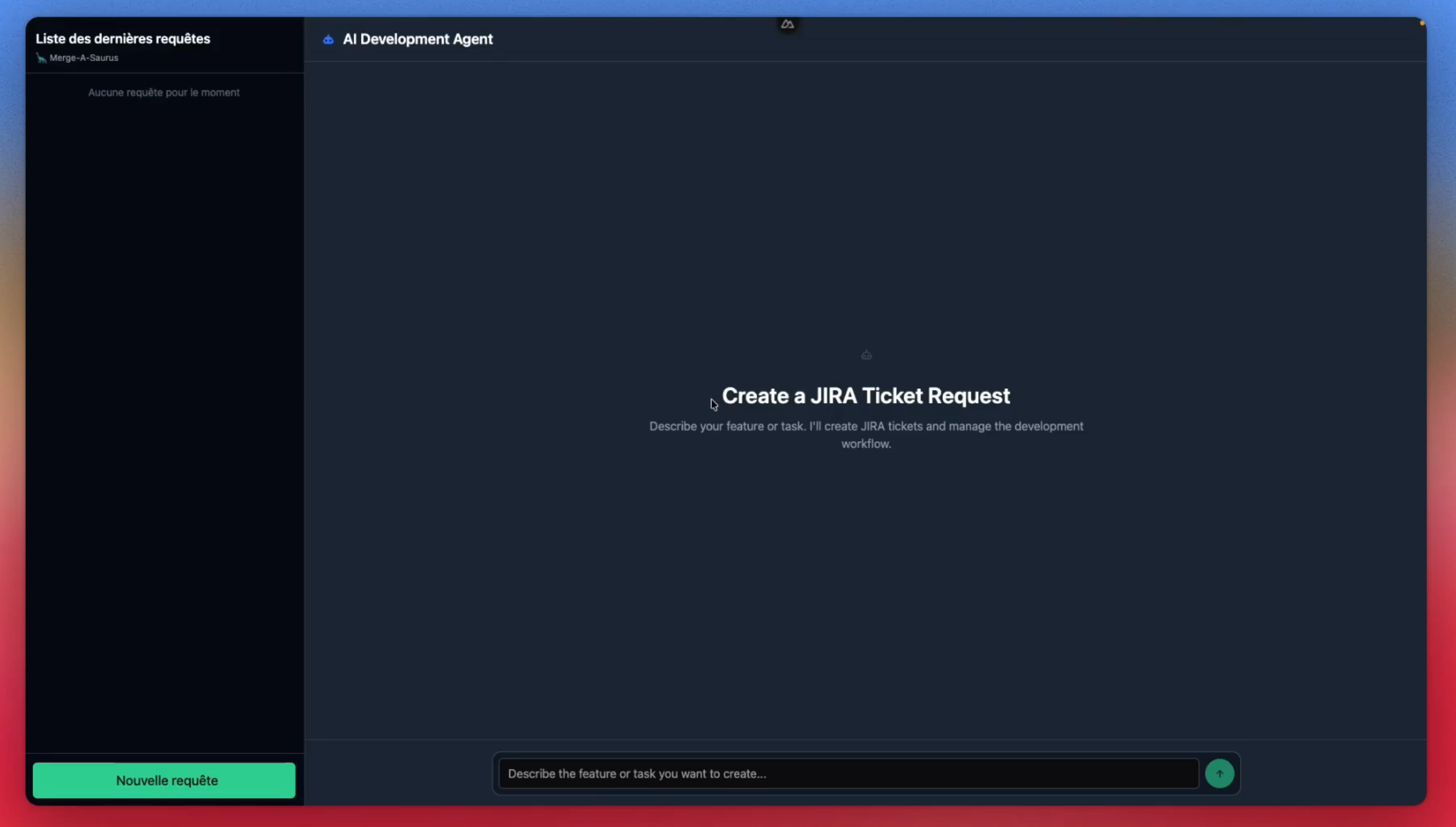Click the description text about JIRA workflow
1456x827 pixels.
tap(865, 427)
